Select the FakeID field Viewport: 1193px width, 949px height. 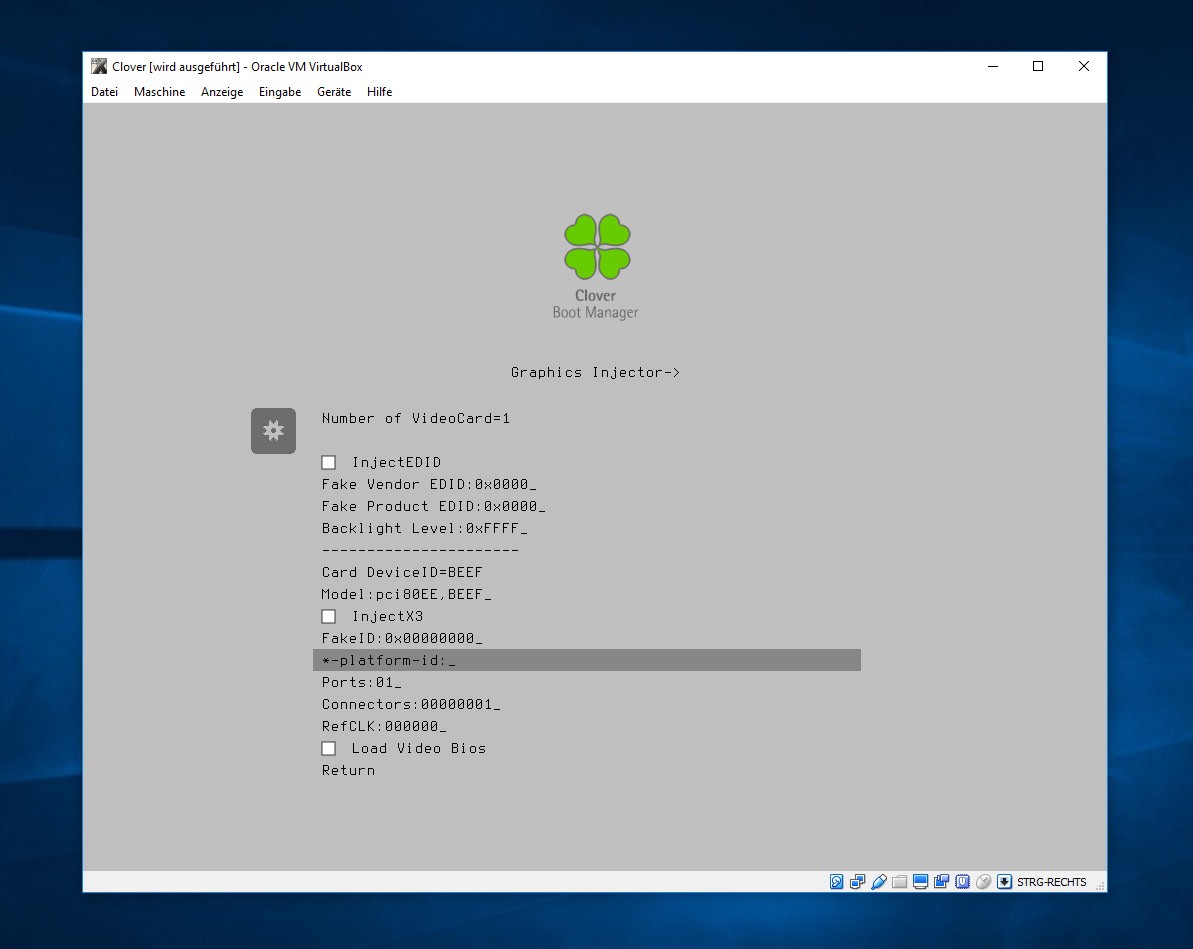tap(402, 638)
